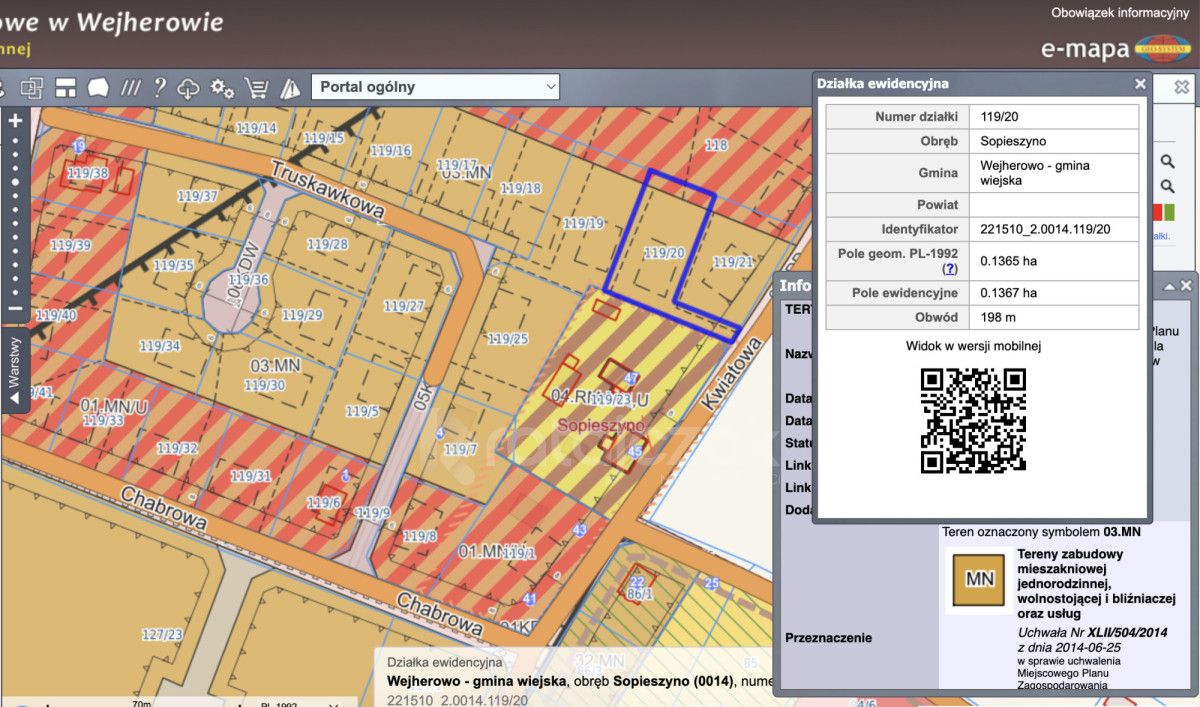Zoom in with the plus button
Image resolution: width=1200 pixels, height=707 pixels.
click(x=15, y=121)
